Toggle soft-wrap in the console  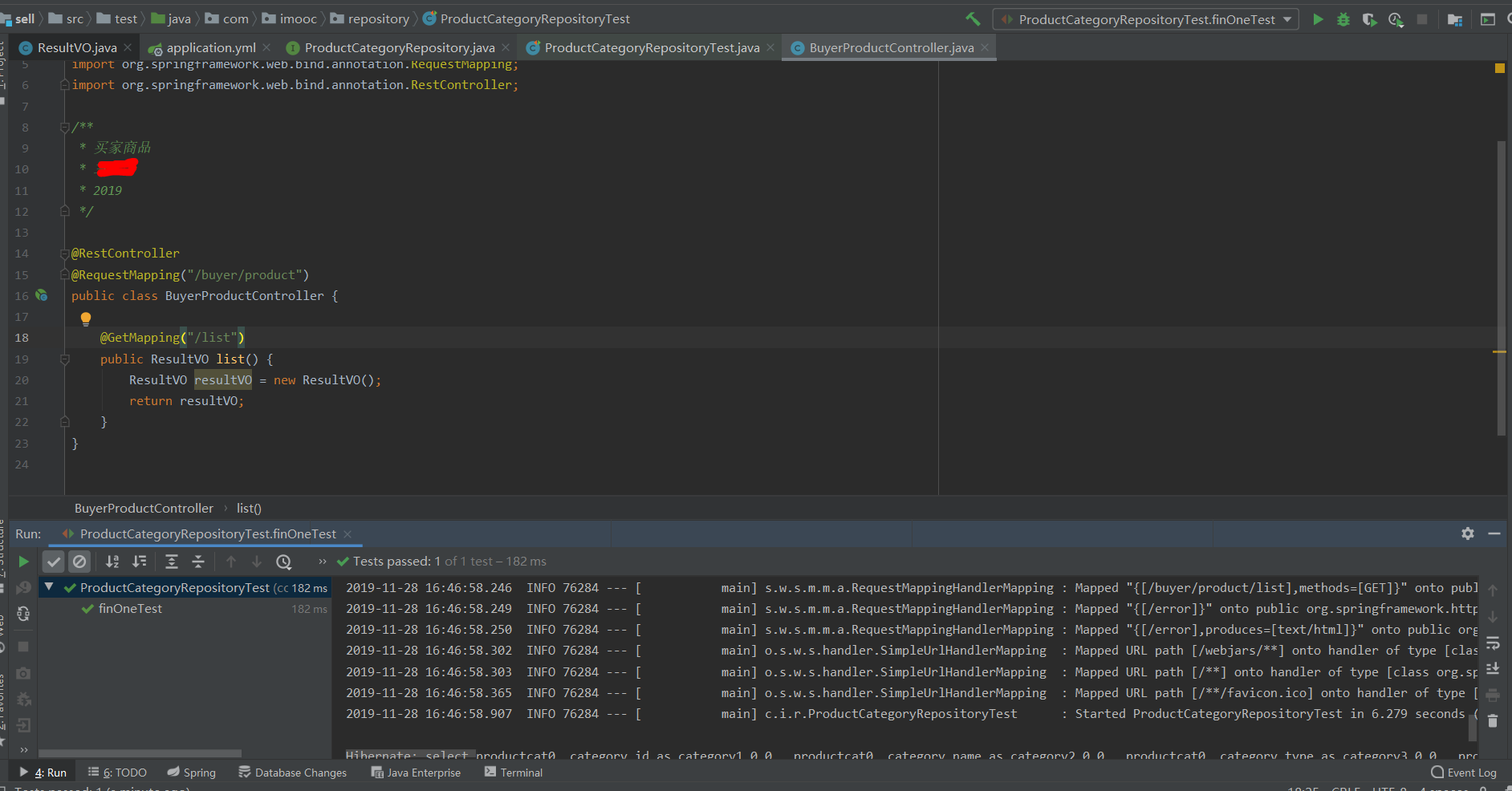1493,643
